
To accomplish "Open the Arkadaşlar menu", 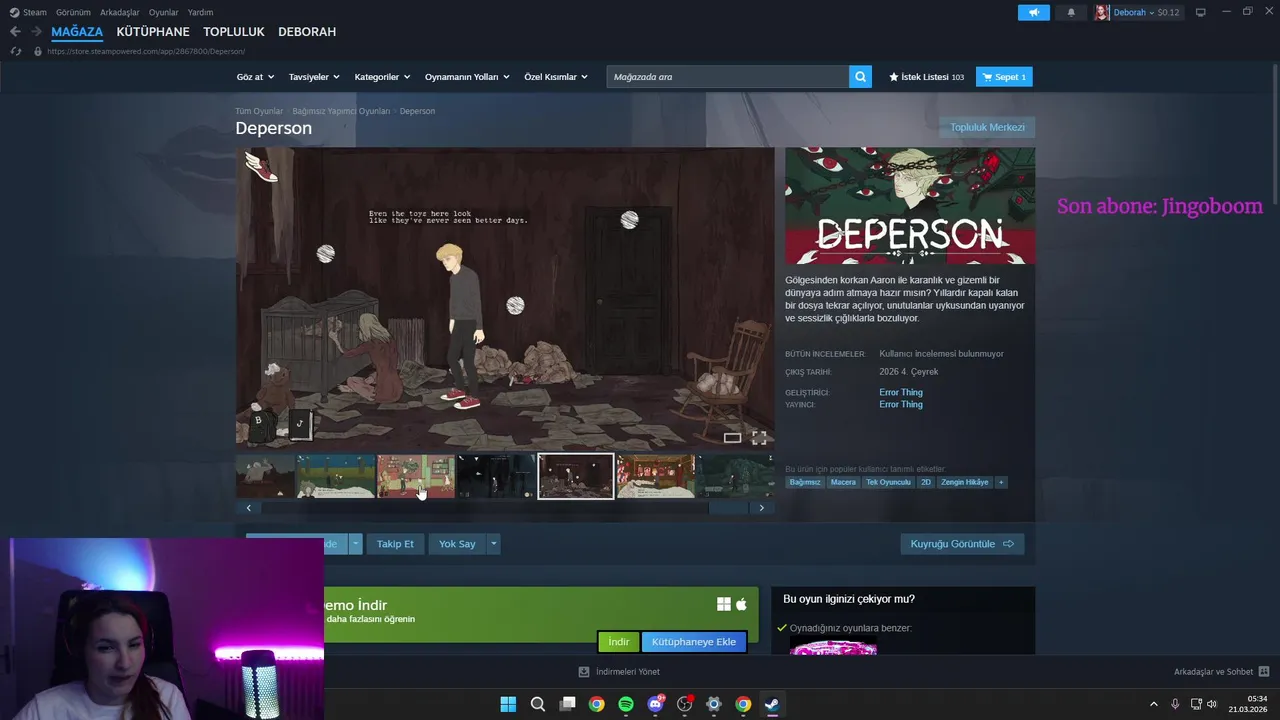I will click(120, 12).
